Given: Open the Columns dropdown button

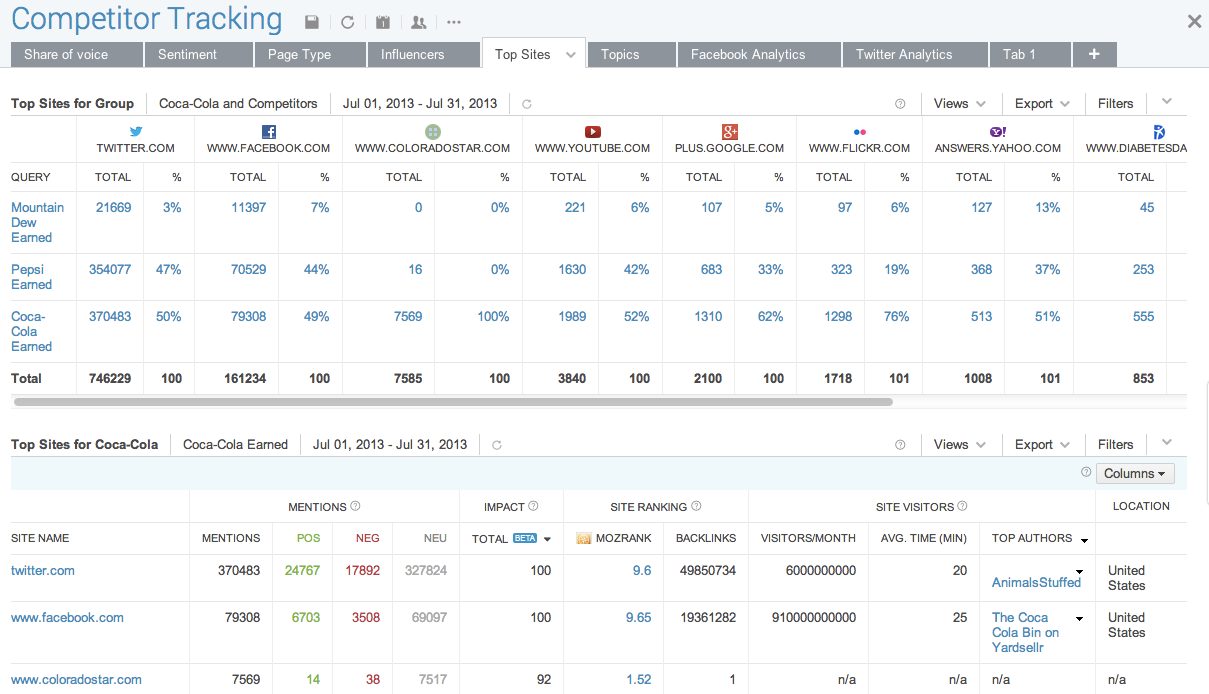Looking at the screenshot, I should (x=1135, y=473).
